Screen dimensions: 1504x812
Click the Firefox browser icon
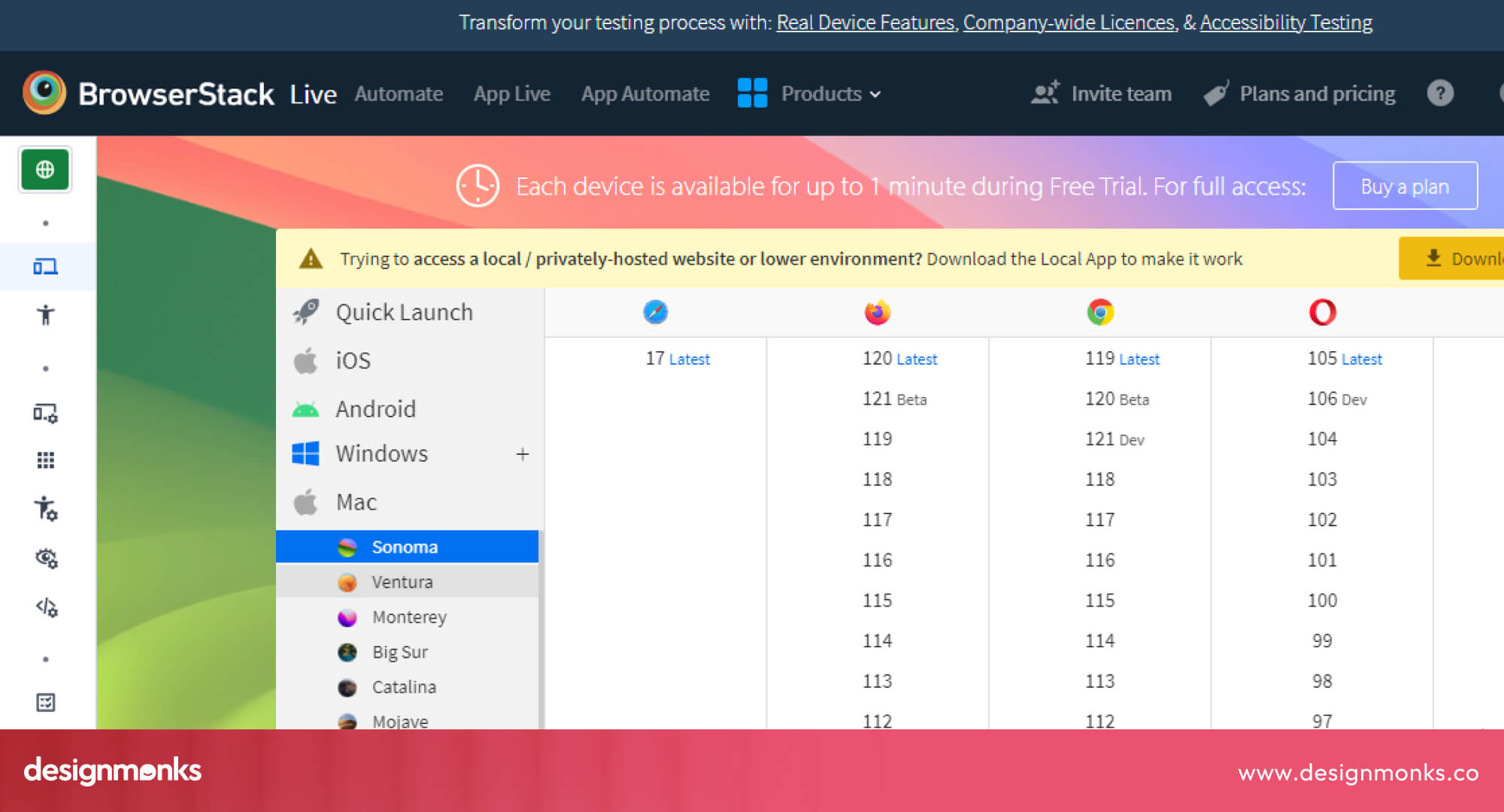(x=877, y=312)
